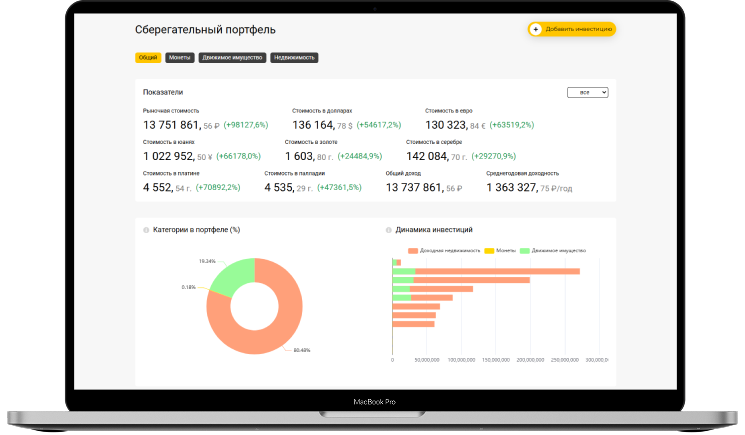Image resolution: width=745 pixels, height=435 pixels.
Task: Click the Стоимость в долларах value
Action: point(313,125)
